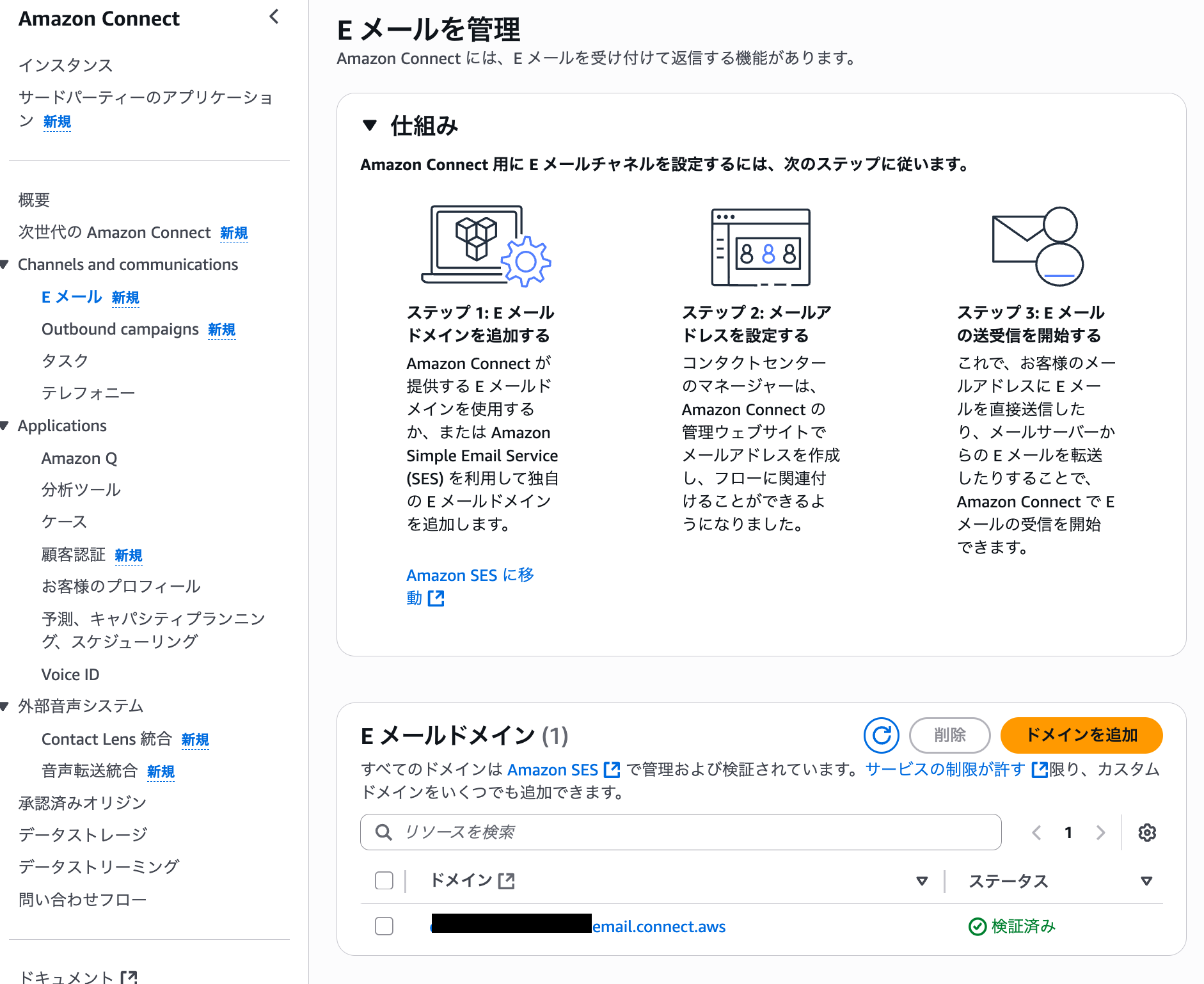Click the mail address window illustration for step 2
The width and height of the screenshot is (1204, 984).
coord(761,247)
